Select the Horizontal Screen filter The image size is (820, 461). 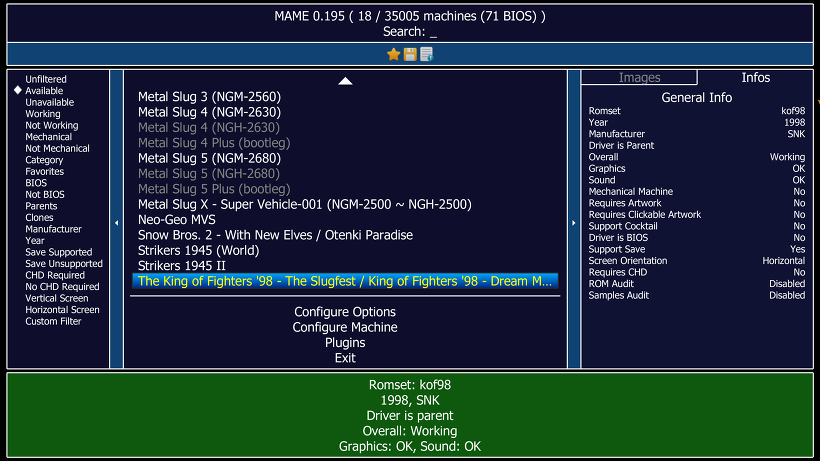coord(62,309)
